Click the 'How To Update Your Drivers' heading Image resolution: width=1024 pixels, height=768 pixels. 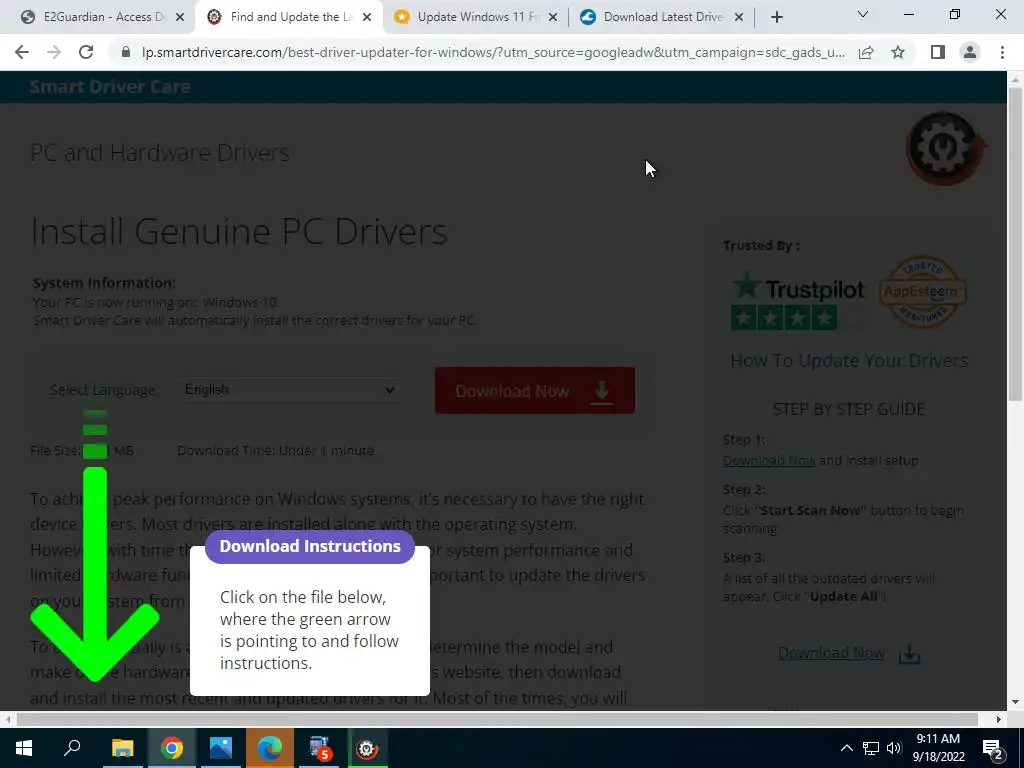point(849,360)
